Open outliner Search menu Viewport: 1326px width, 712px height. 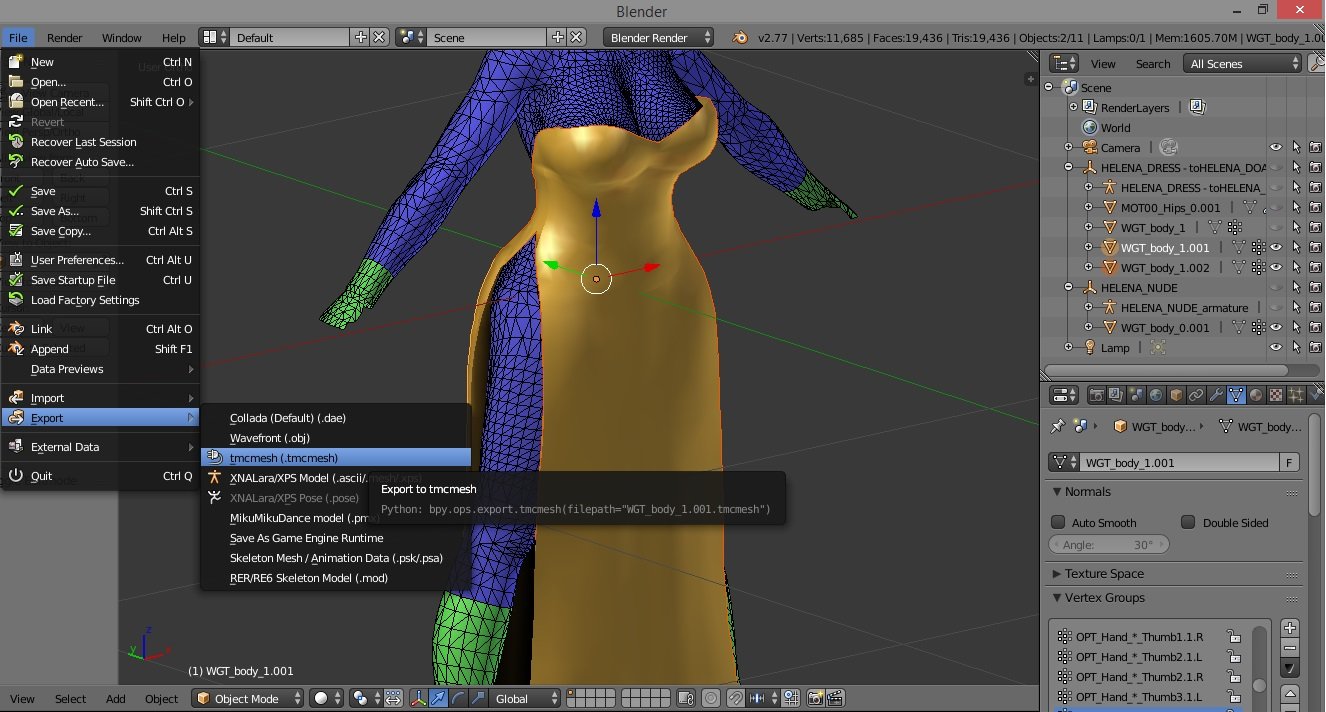pos(1153,63)
